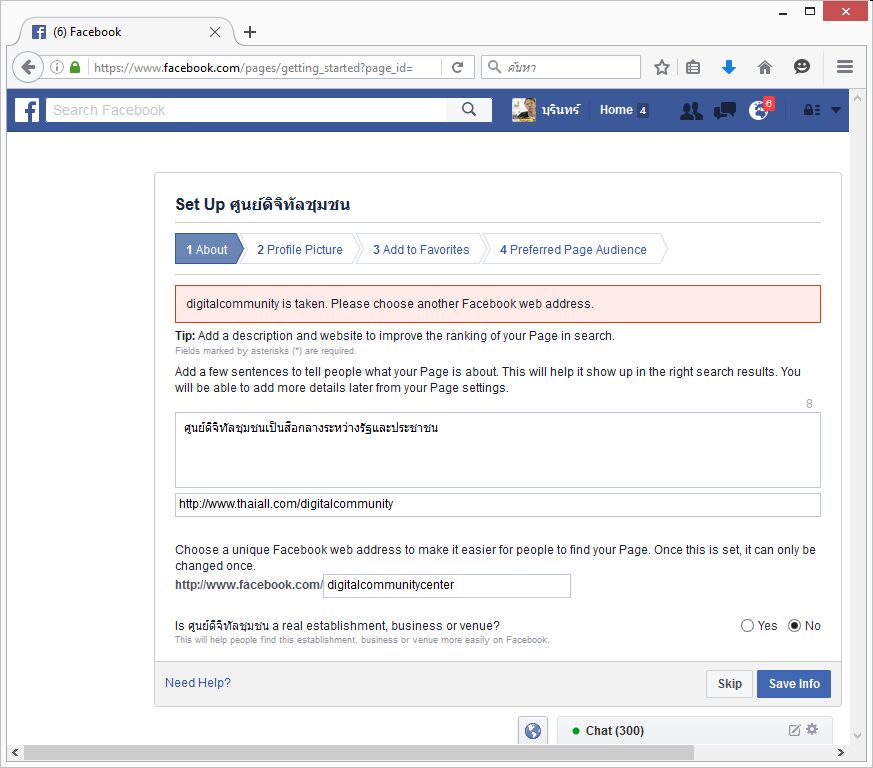Viewport: 873px width, 768px height.
Task: Open the Firefox hamburger menu
Action: (845, 67)
